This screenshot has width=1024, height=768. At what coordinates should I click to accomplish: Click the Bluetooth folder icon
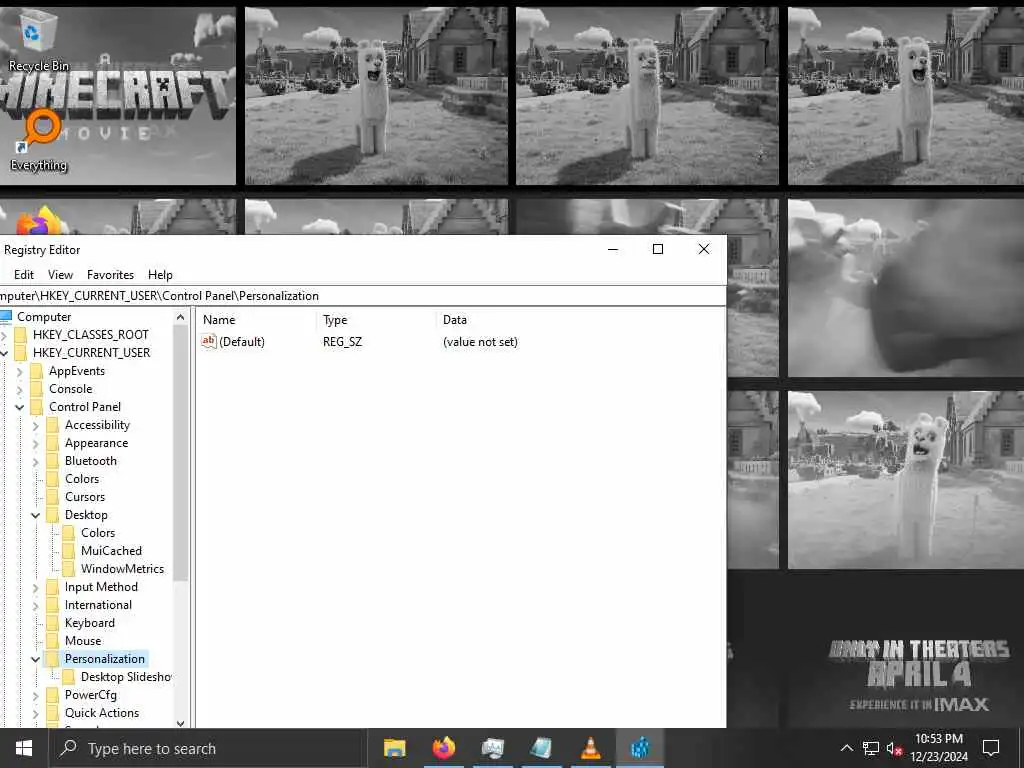[52, 461]
